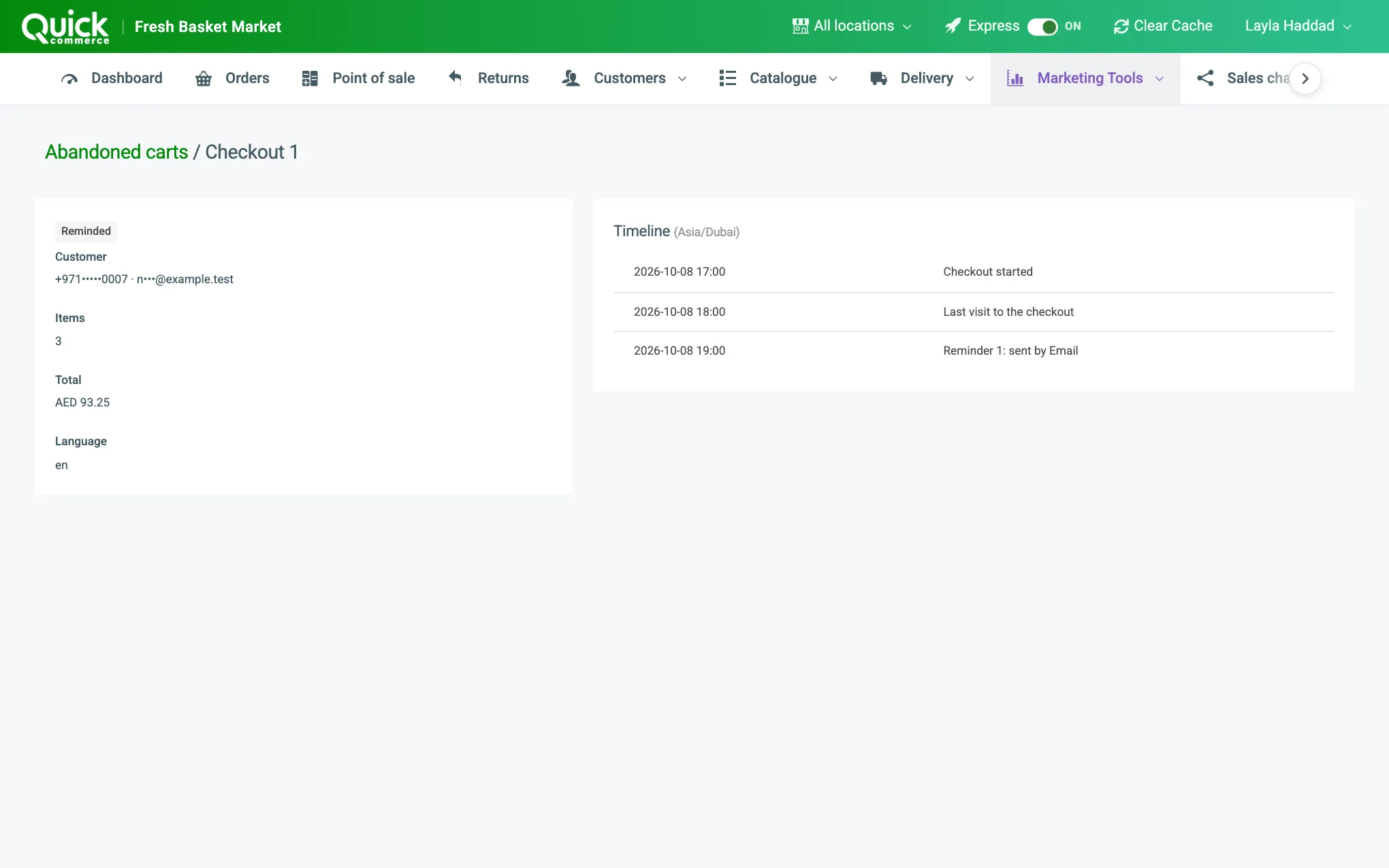Screen dimensions: 1389x868
Task: Click the Sales channels share icon
Action: tap(1205, 78)
